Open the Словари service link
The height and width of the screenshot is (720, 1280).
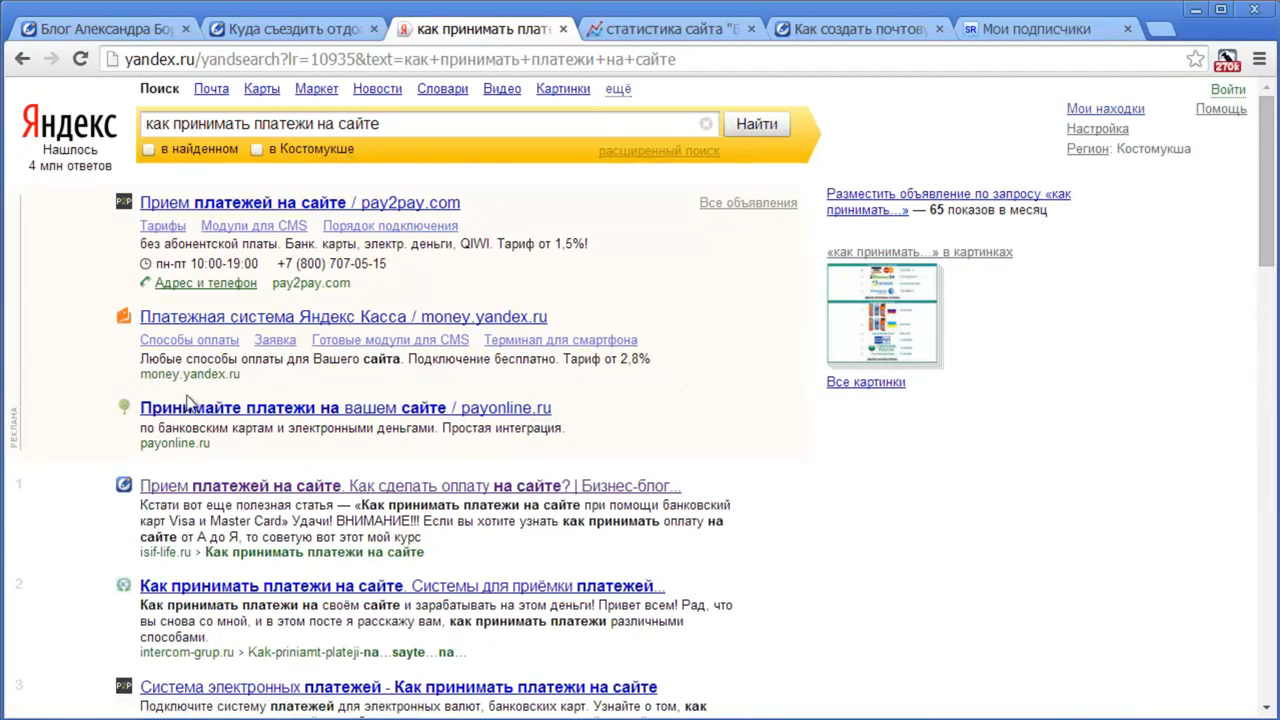[442, 89]
